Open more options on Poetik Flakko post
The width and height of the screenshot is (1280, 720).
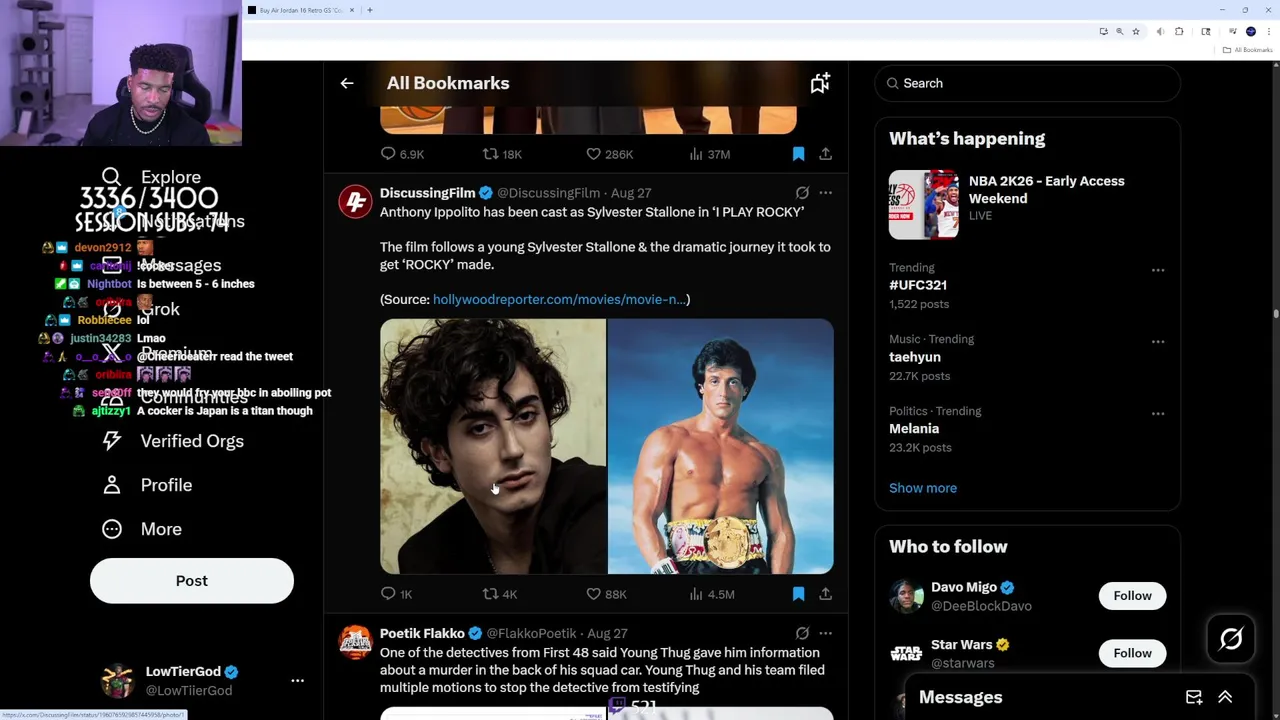click(x=825, y=633)
